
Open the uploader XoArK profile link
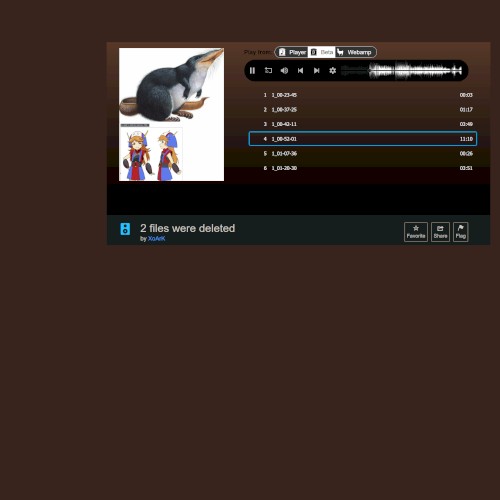(156, 239)
